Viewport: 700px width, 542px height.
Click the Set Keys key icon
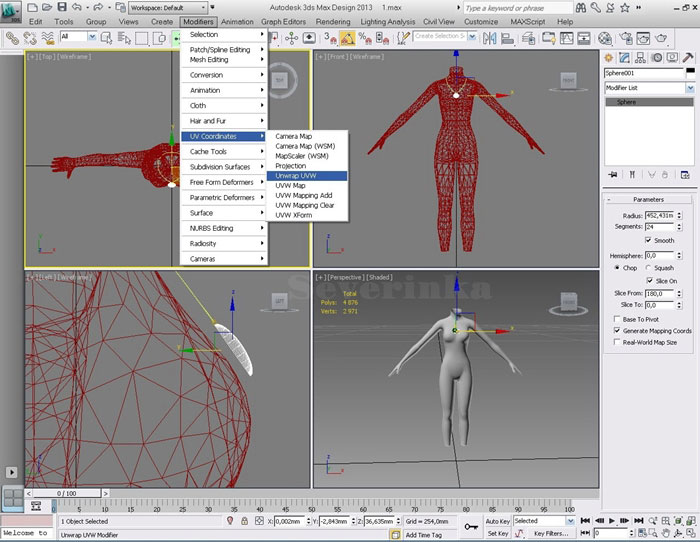point(471,527)
